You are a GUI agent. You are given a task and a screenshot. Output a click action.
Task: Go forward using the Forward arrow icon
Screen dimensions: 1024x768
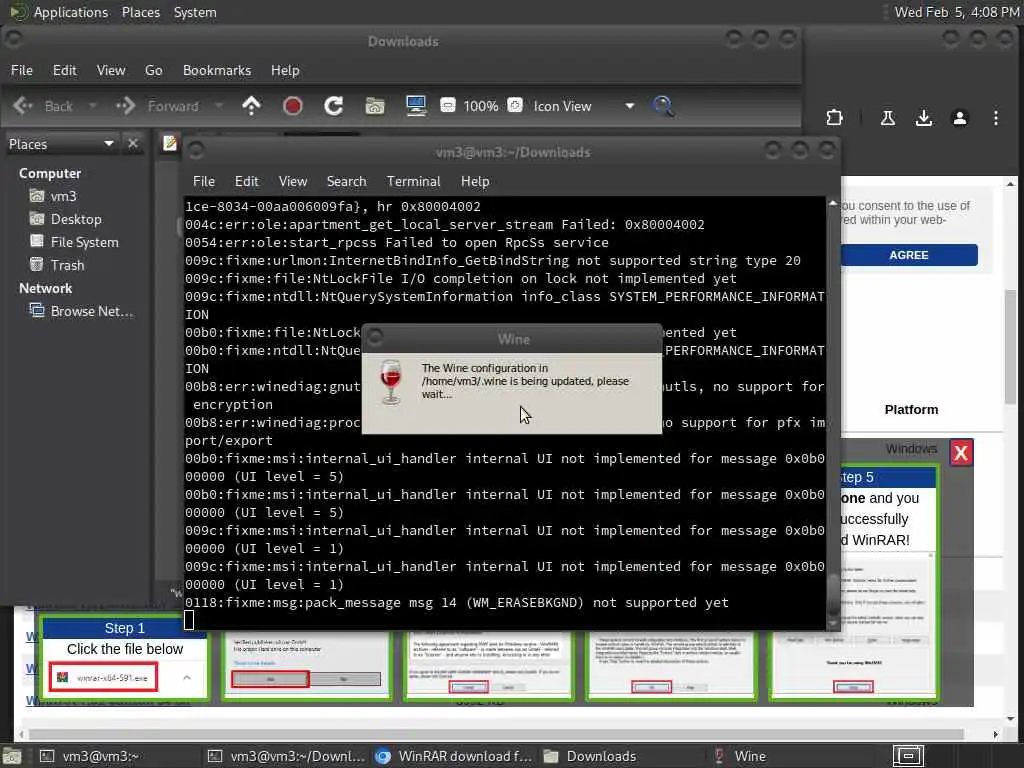pos(125,106)
